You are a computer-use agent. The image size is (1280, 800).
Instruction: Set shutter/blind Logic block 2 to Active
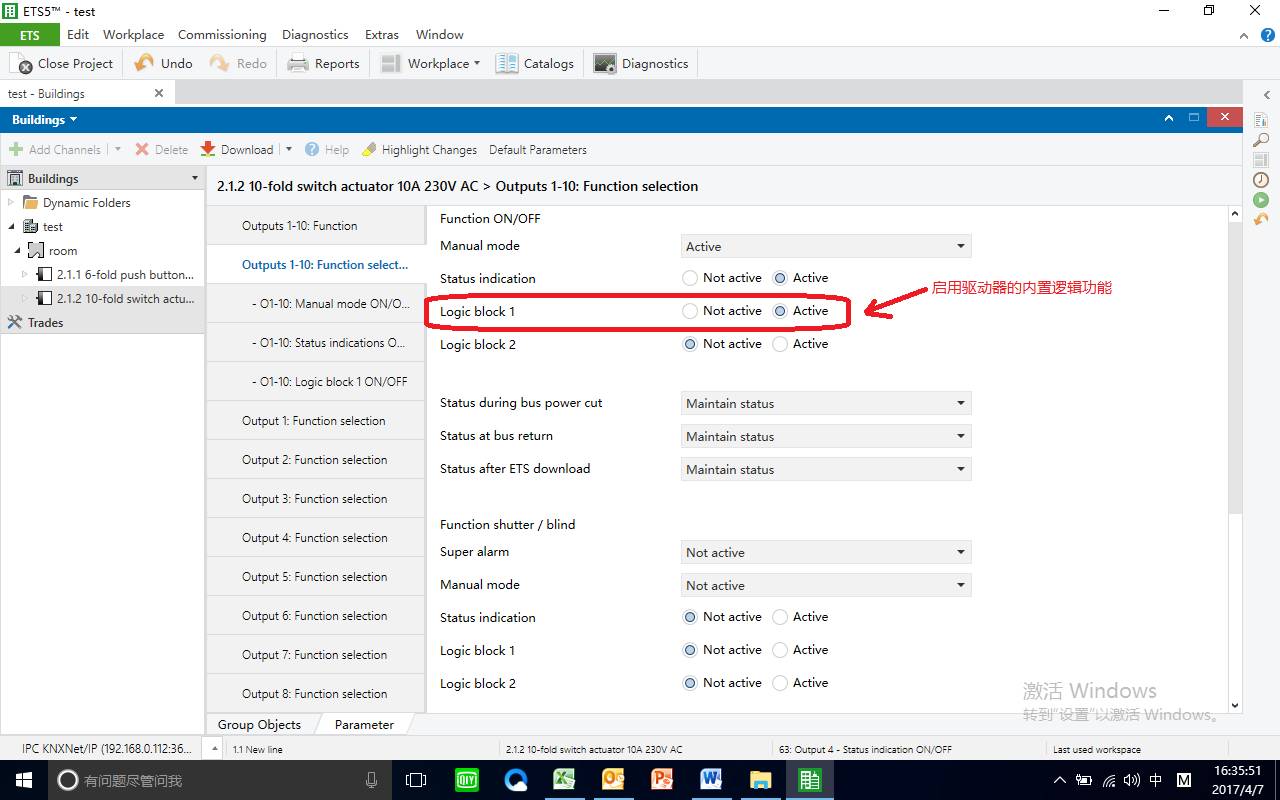[780, 683]
